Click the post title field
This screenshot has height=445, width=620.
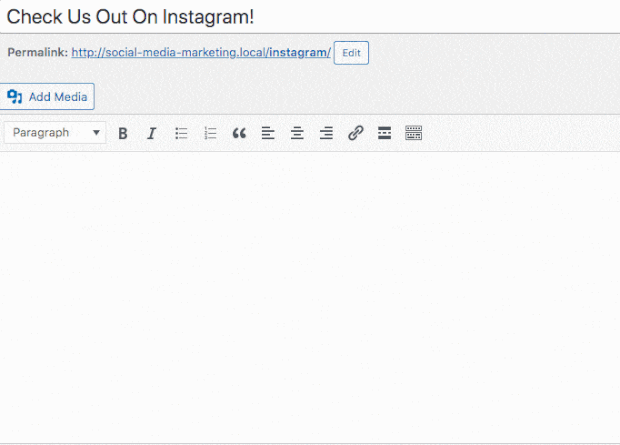[310, 17]
